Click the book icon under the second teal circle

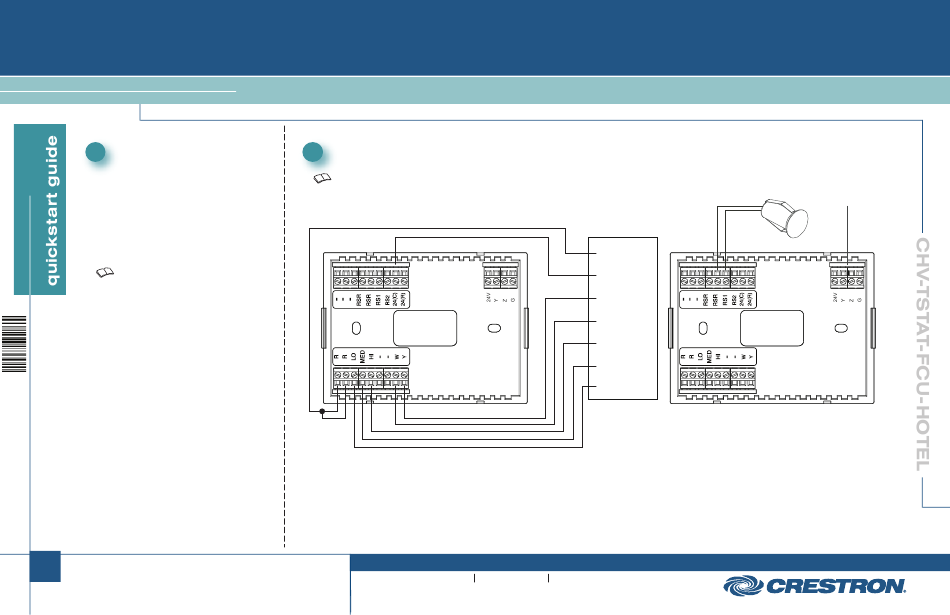pyautogui.click(x=322, y=178)
